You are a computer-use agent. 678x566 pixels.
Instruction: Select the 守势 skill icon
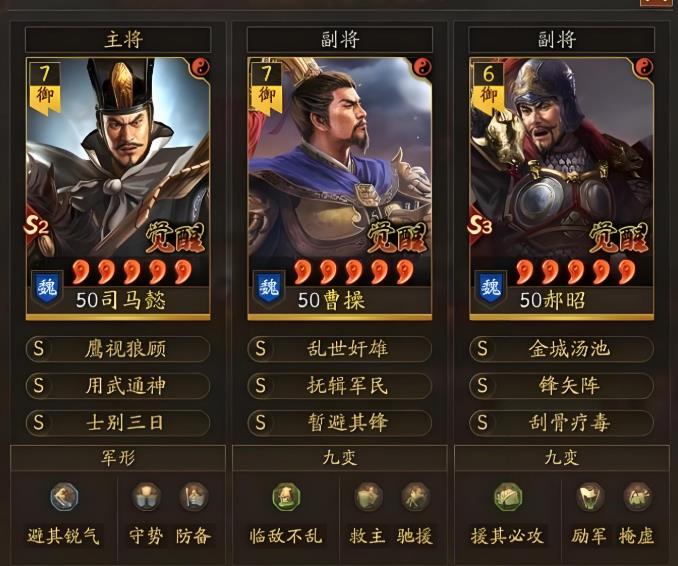tap(147, 497)
